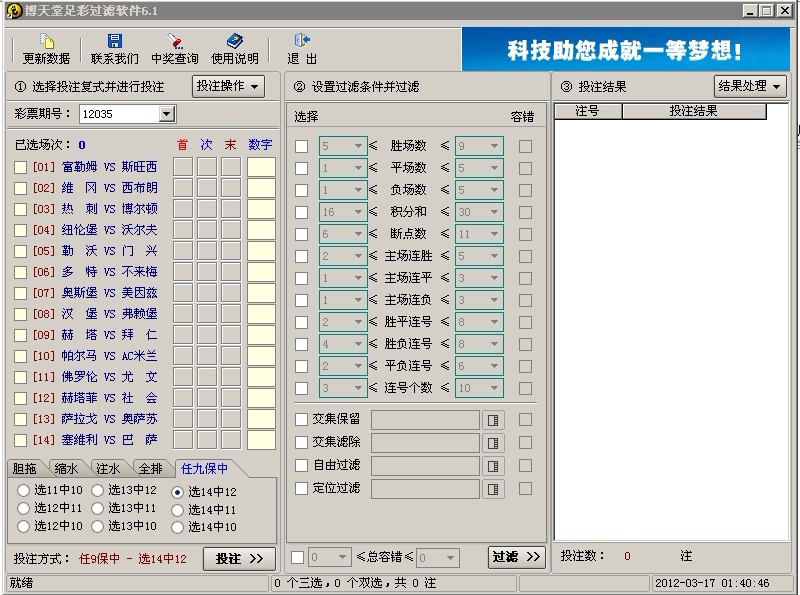This screenshot has width=800, height=595.
Task: Open the 彩票期号 12035 dropdown
Action: 166,115
